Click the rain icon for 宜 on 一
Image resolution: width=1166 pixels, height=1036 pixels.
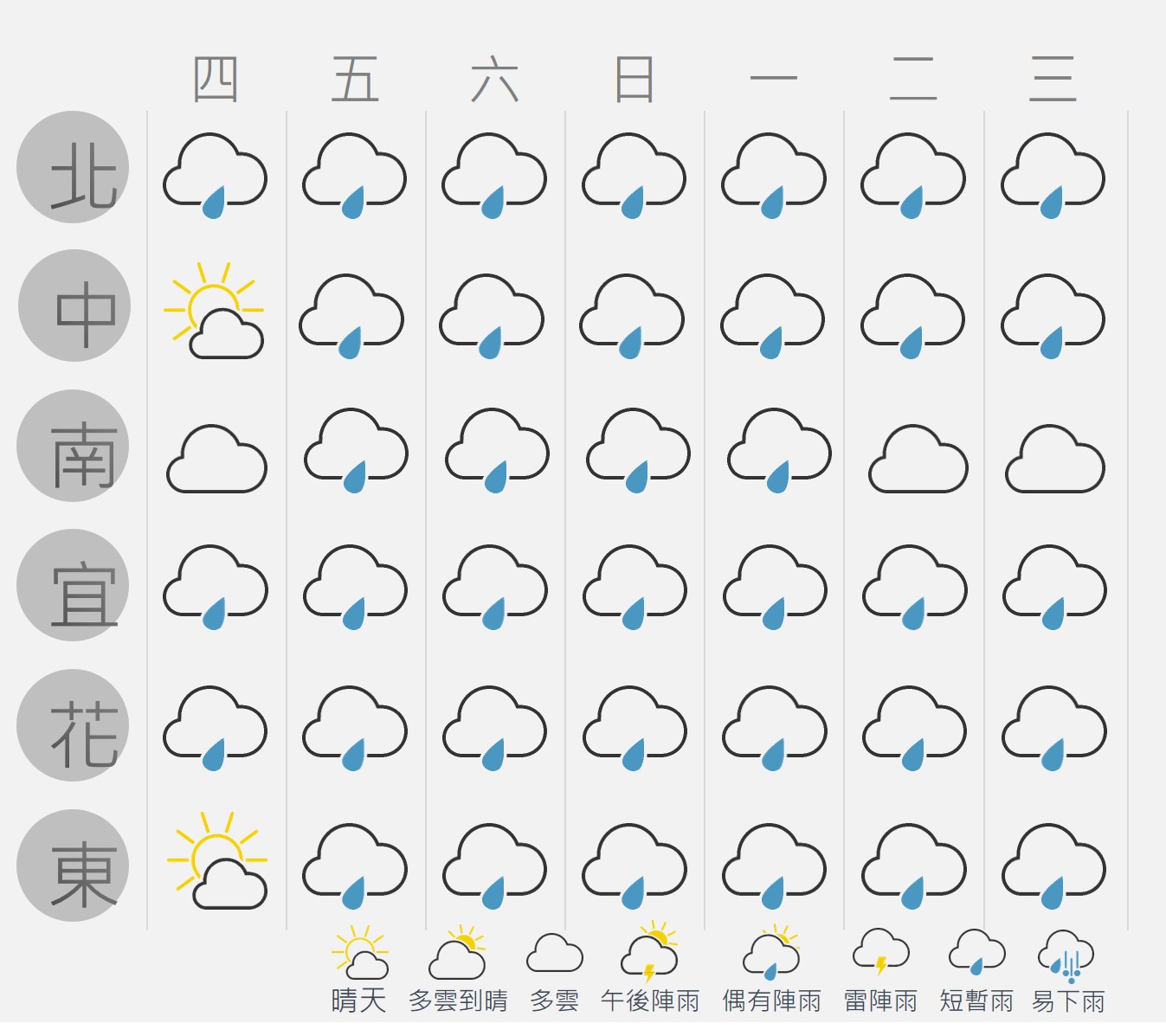[x=775, y=588]
